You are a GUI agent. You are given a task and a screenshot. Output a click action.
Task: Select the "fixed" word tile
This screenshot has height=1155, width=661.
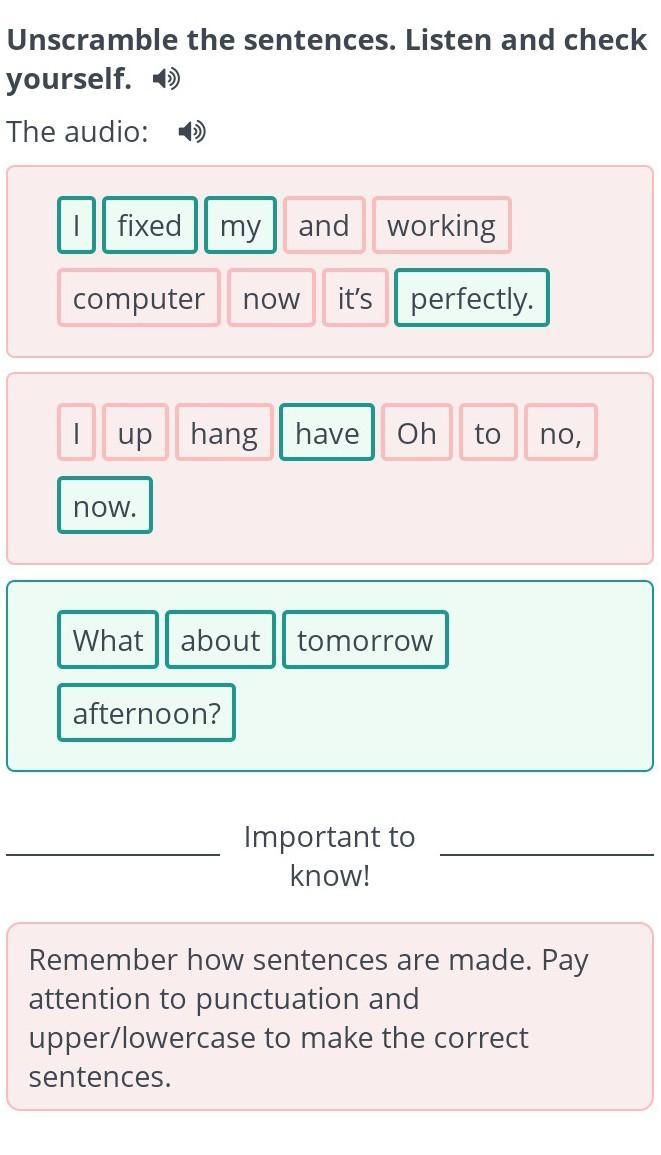150,226
